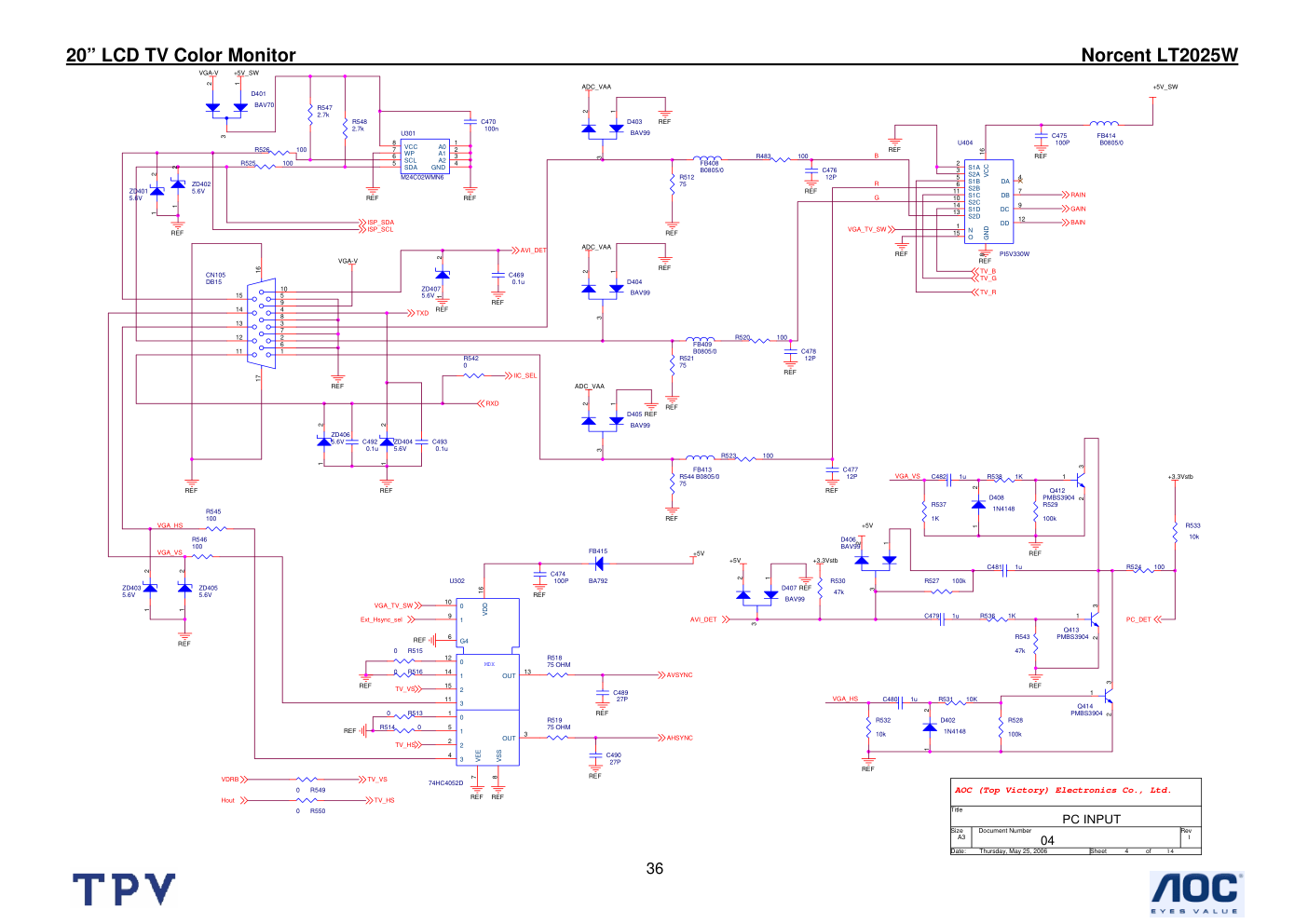Click the D401 BAV70 diode label
1308x924 pixels.
coord(263,100)
